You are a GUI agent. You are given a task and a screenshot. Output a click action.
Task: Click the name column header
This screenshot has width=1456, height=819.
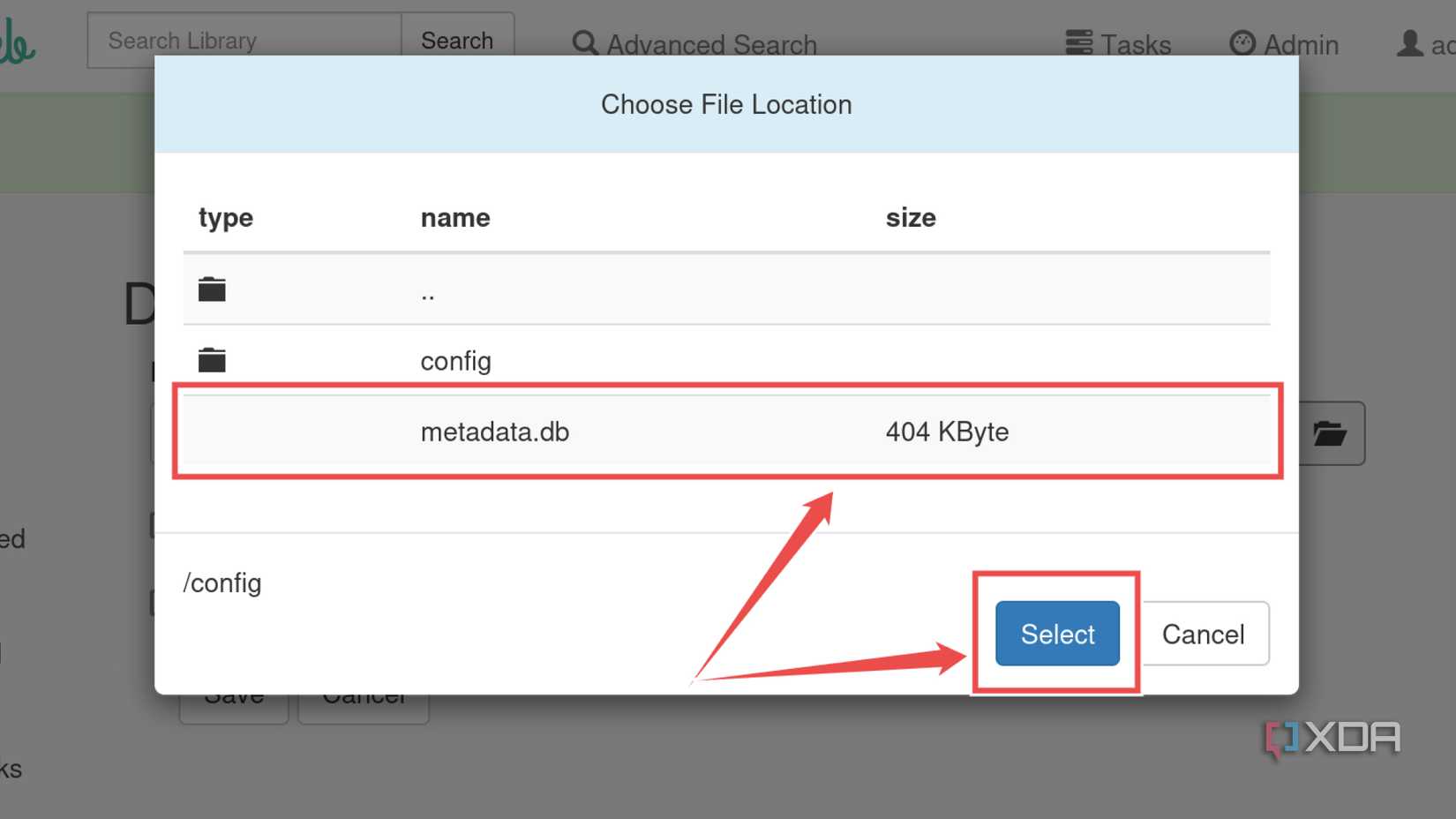point(454,218)
